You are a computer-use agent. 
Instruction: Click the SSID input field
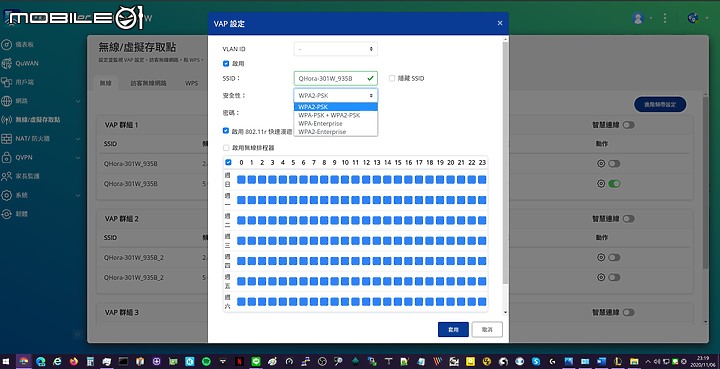(336, 78)
